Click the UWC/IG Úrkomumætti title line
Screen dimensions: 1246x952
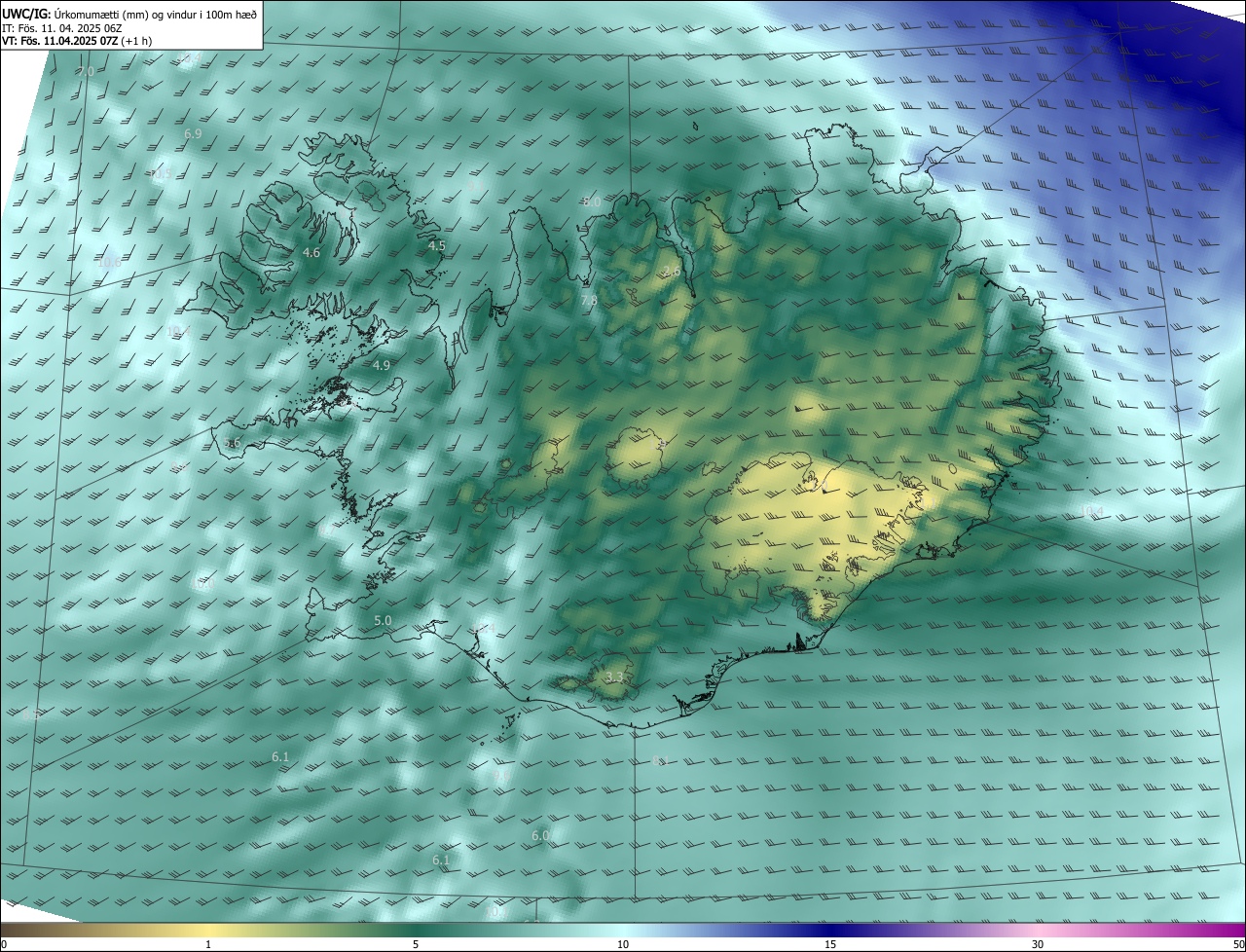pos(129,14)
